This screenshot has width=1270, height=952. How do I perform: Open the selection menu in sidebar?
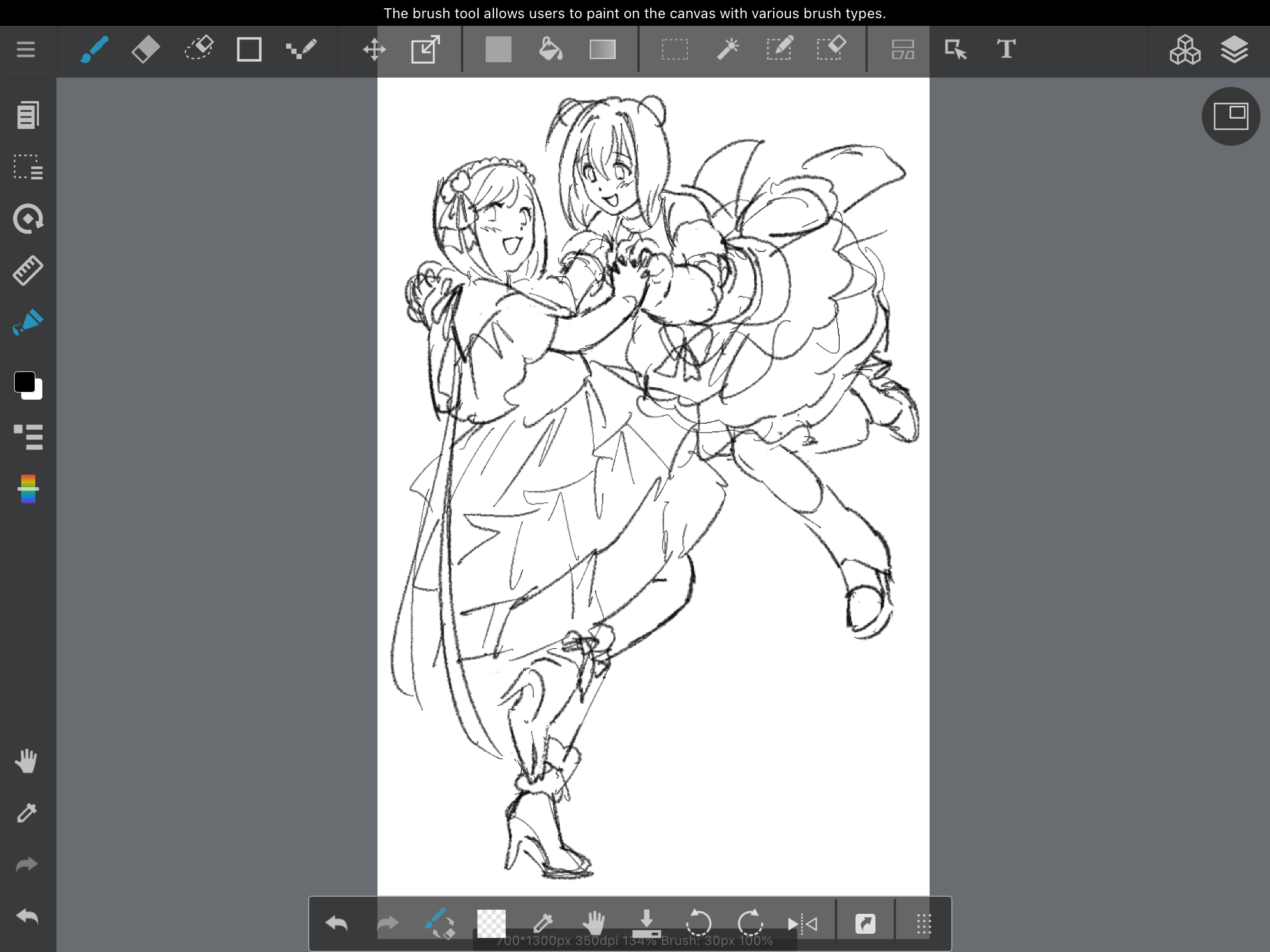(28, 167)
